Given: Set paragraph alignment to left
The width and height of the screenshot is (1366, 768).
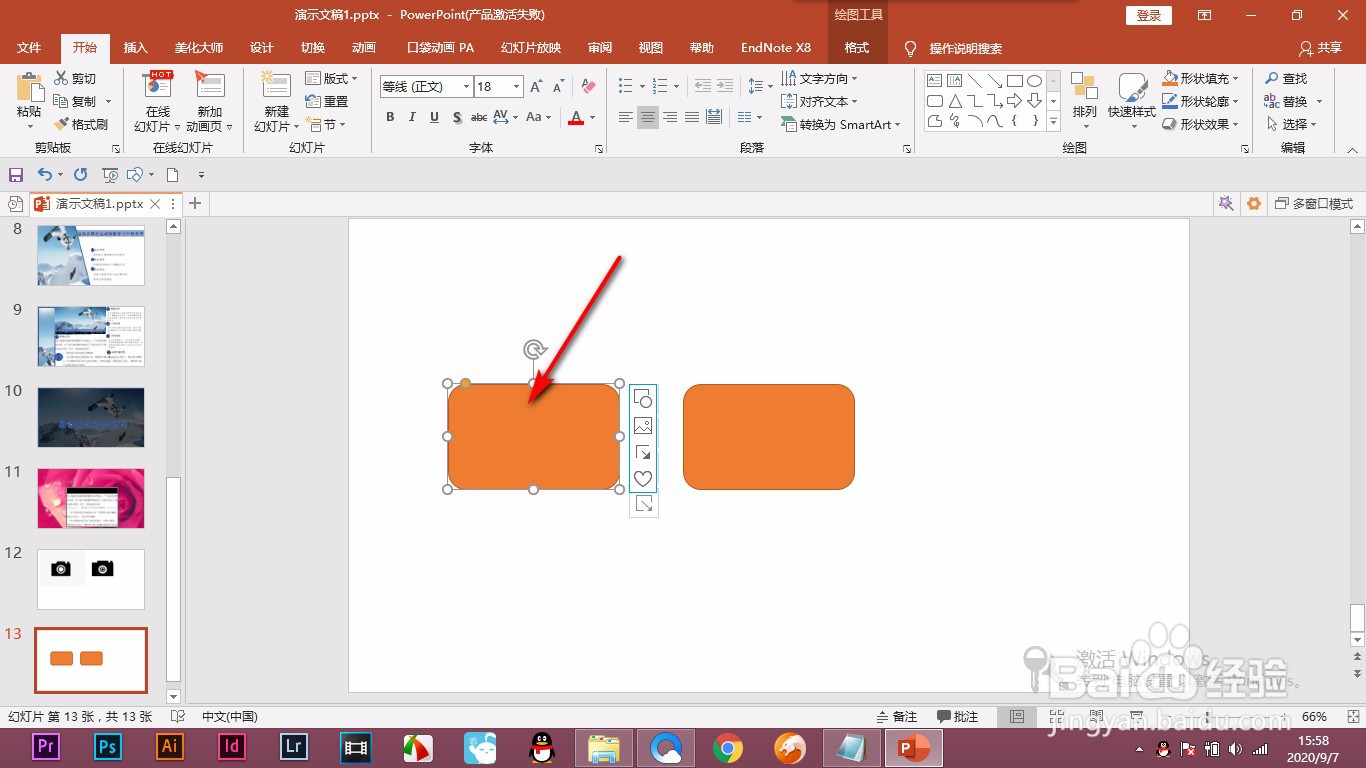Looking at the screenshot, I should coord(626,118).
